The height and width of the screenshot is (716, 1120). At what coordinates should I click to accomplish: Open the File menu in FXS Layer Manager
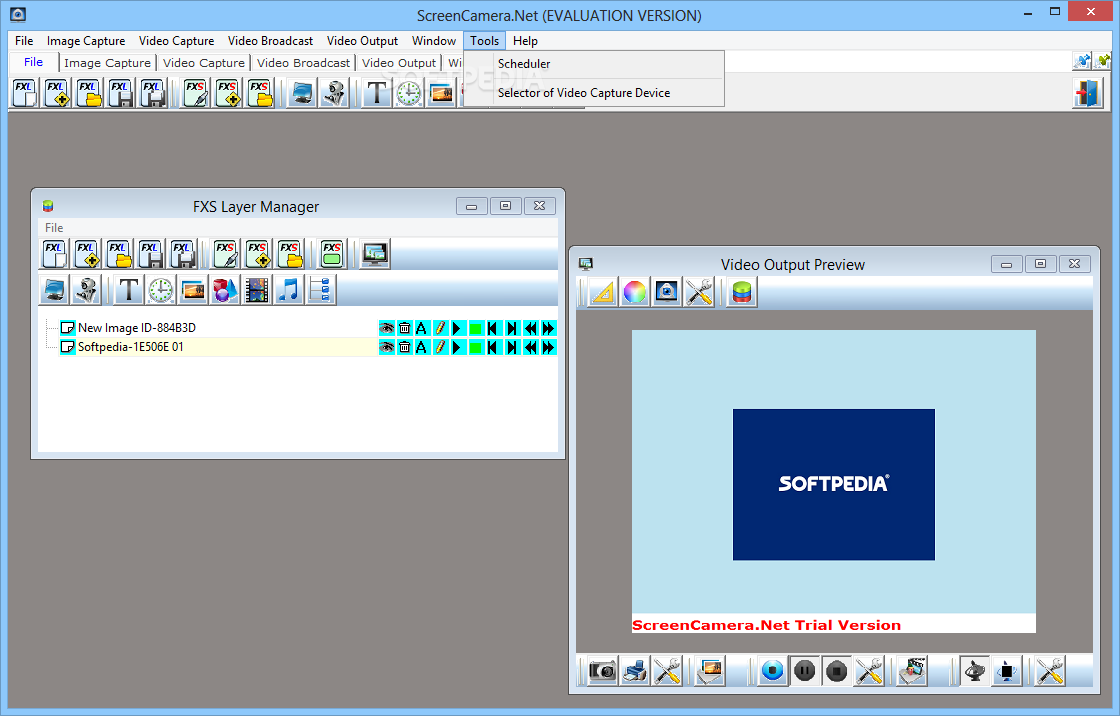(x=54, y=227)
